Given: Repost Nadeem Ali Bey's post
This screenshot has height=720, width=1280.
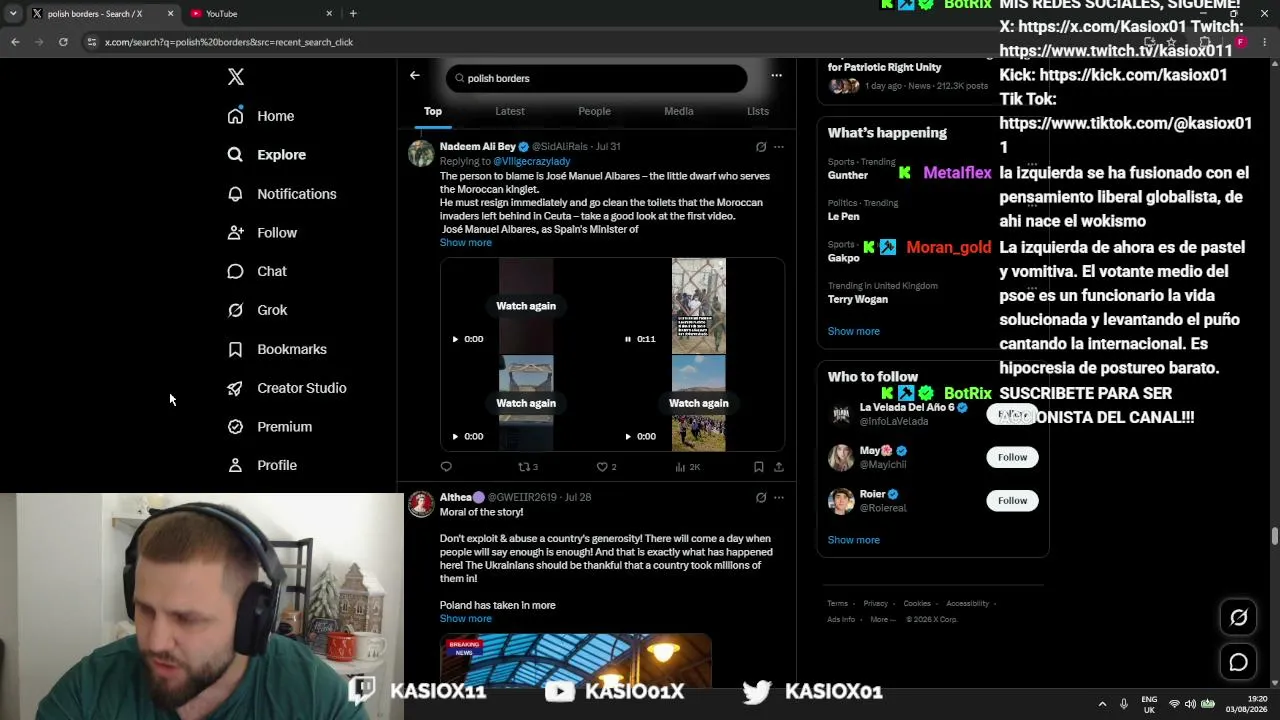Looking at the screenshot, I should 527,467.
